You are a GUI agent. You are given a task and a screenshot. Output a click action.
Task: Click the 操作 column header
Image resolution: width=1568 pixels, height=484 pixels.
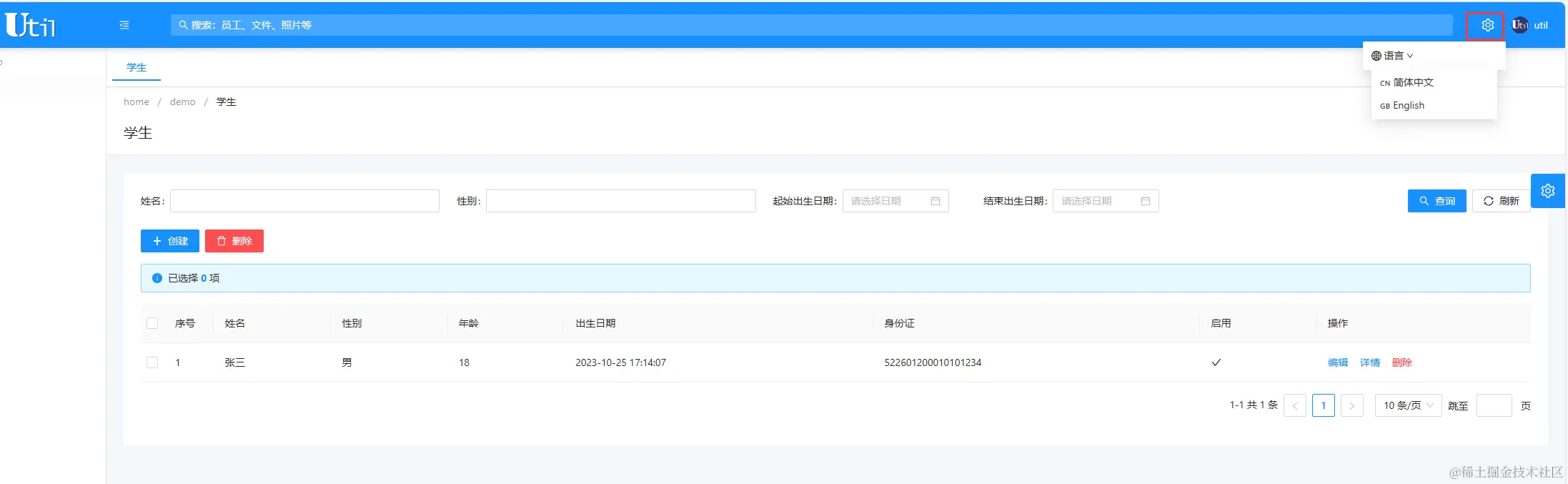tap(1338, 323)
